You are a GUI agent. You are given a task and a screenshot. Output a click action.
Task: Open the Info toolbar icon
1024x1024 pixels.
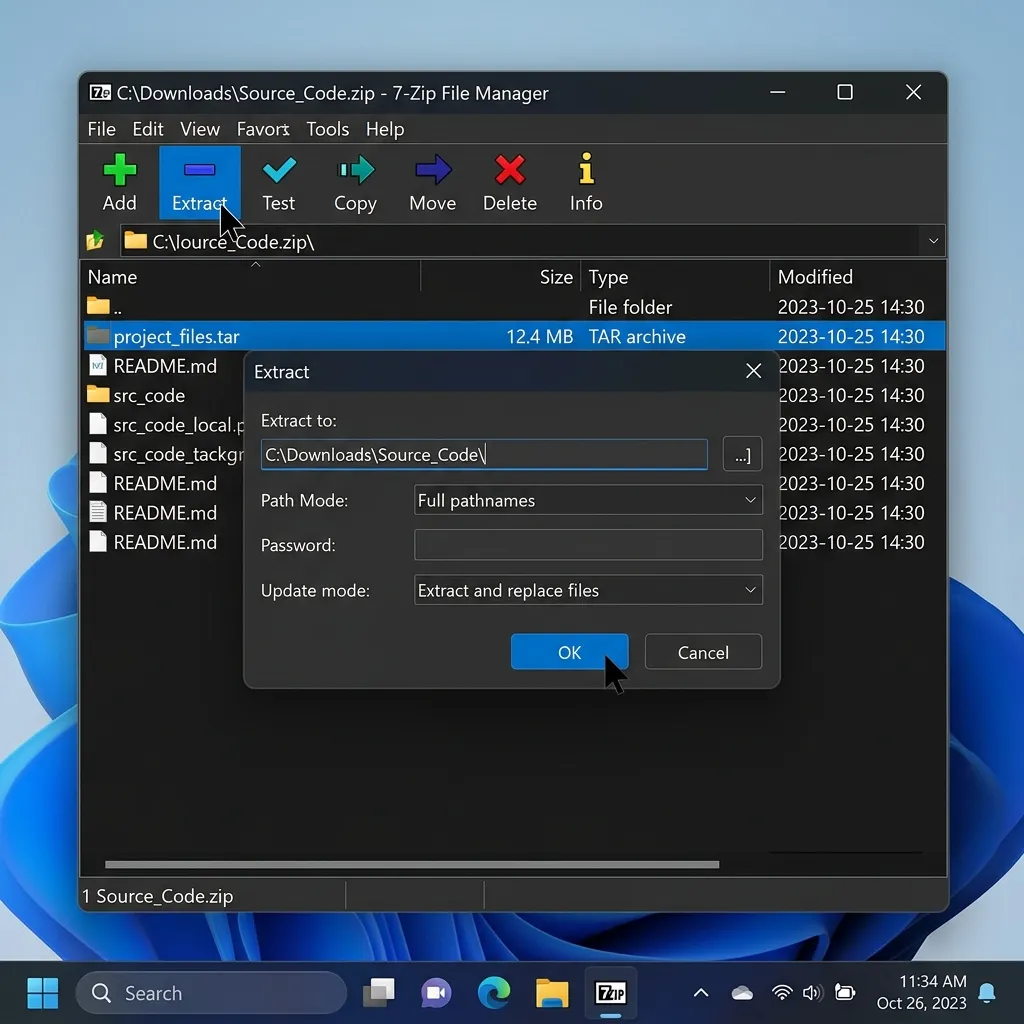tap(586, 168)
